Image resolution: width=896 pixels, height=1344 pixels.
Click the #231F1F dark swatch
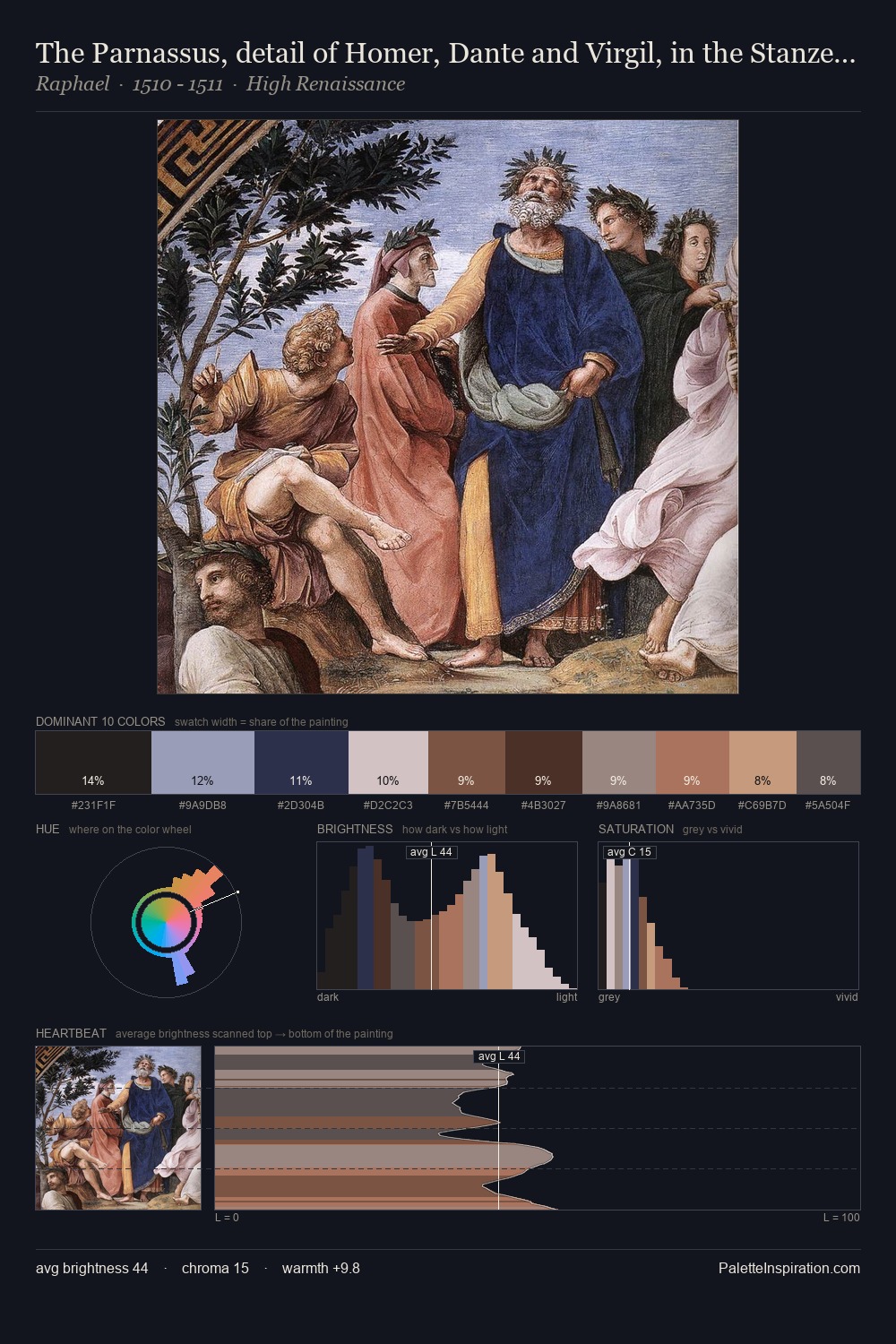[93, 762]
